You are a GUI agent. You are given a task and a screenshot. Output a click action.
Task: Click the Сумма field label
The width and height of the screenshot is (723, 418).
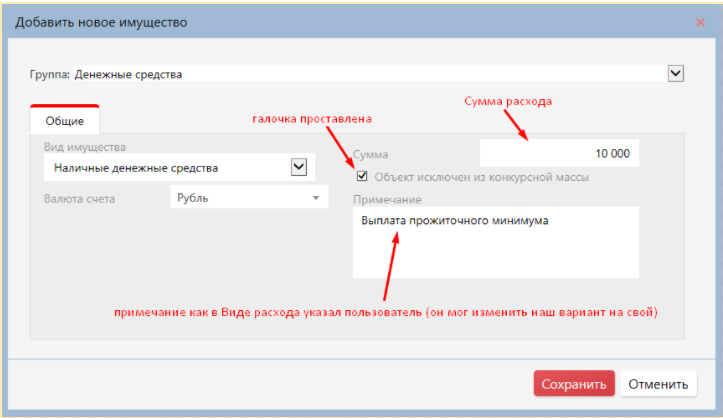tap(371, 155)
